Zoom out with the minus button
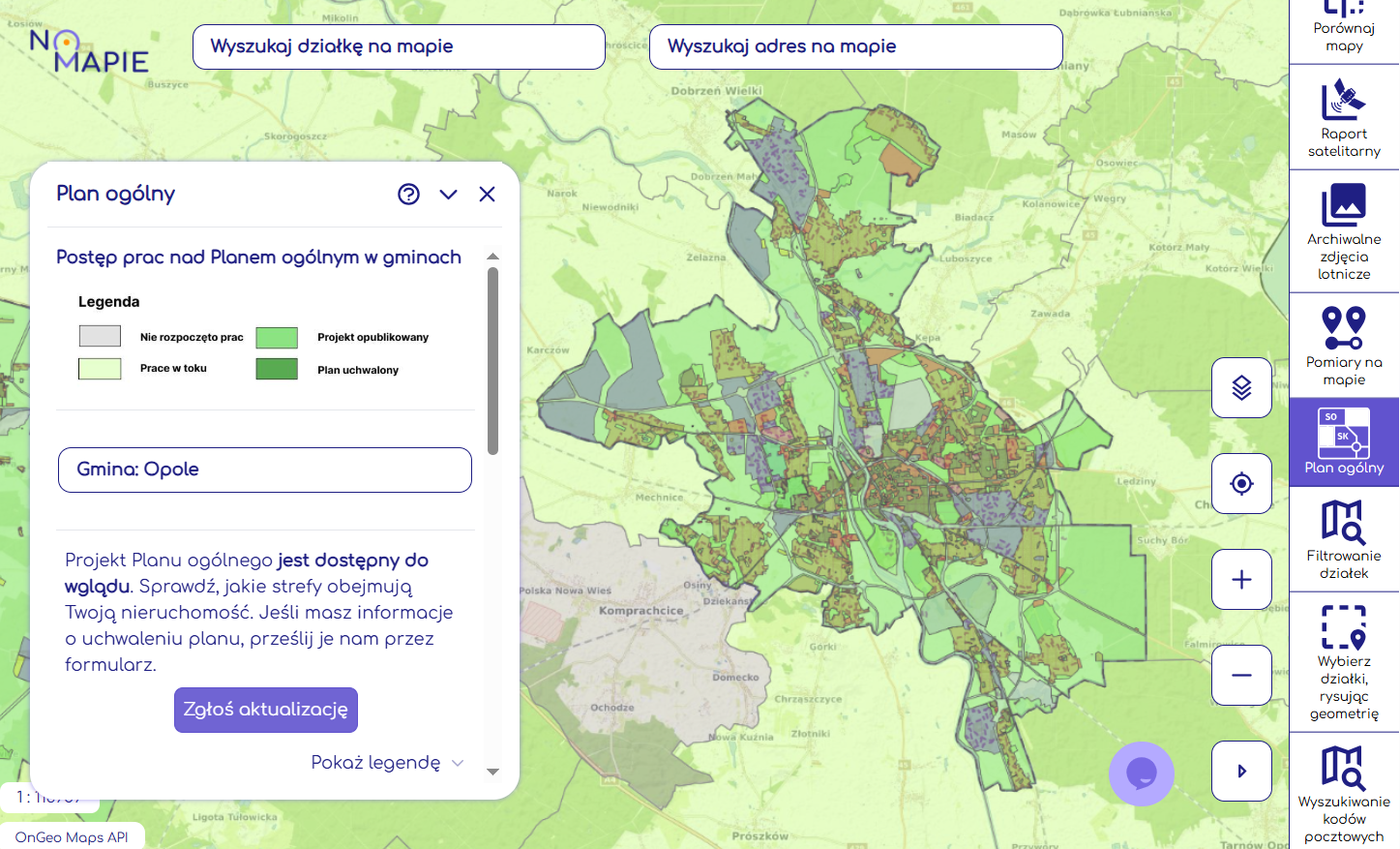Viewport: 1400px width, 849px height. point(1241,675)
